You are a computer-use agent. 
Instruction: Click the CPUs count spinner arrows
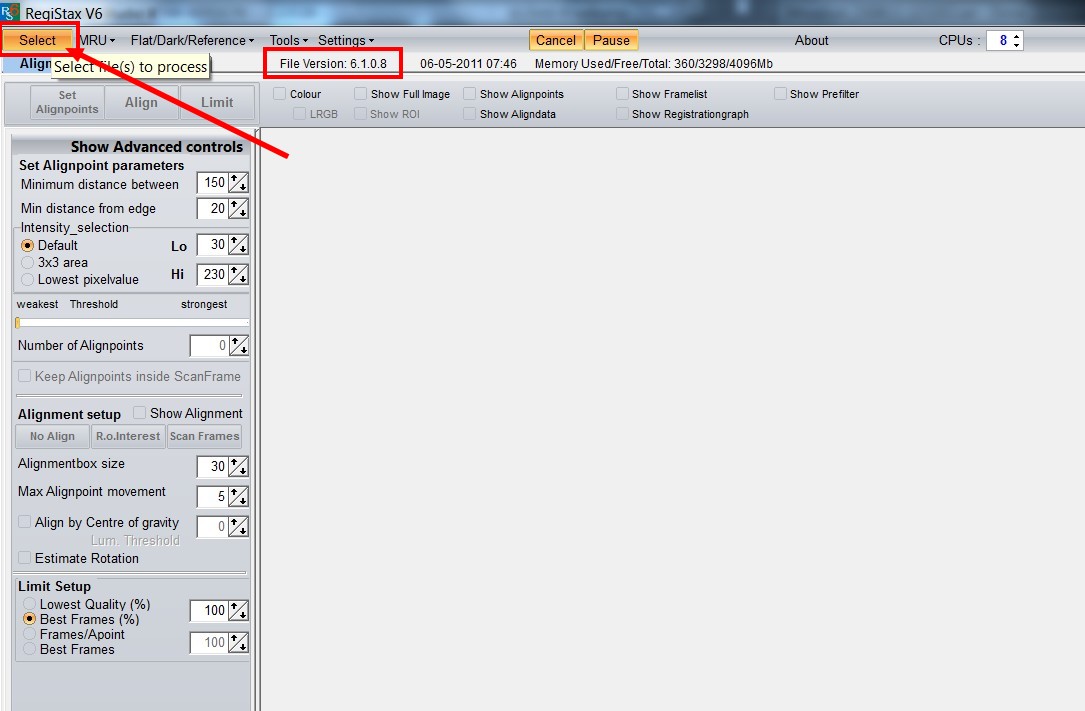(1016, 41)
